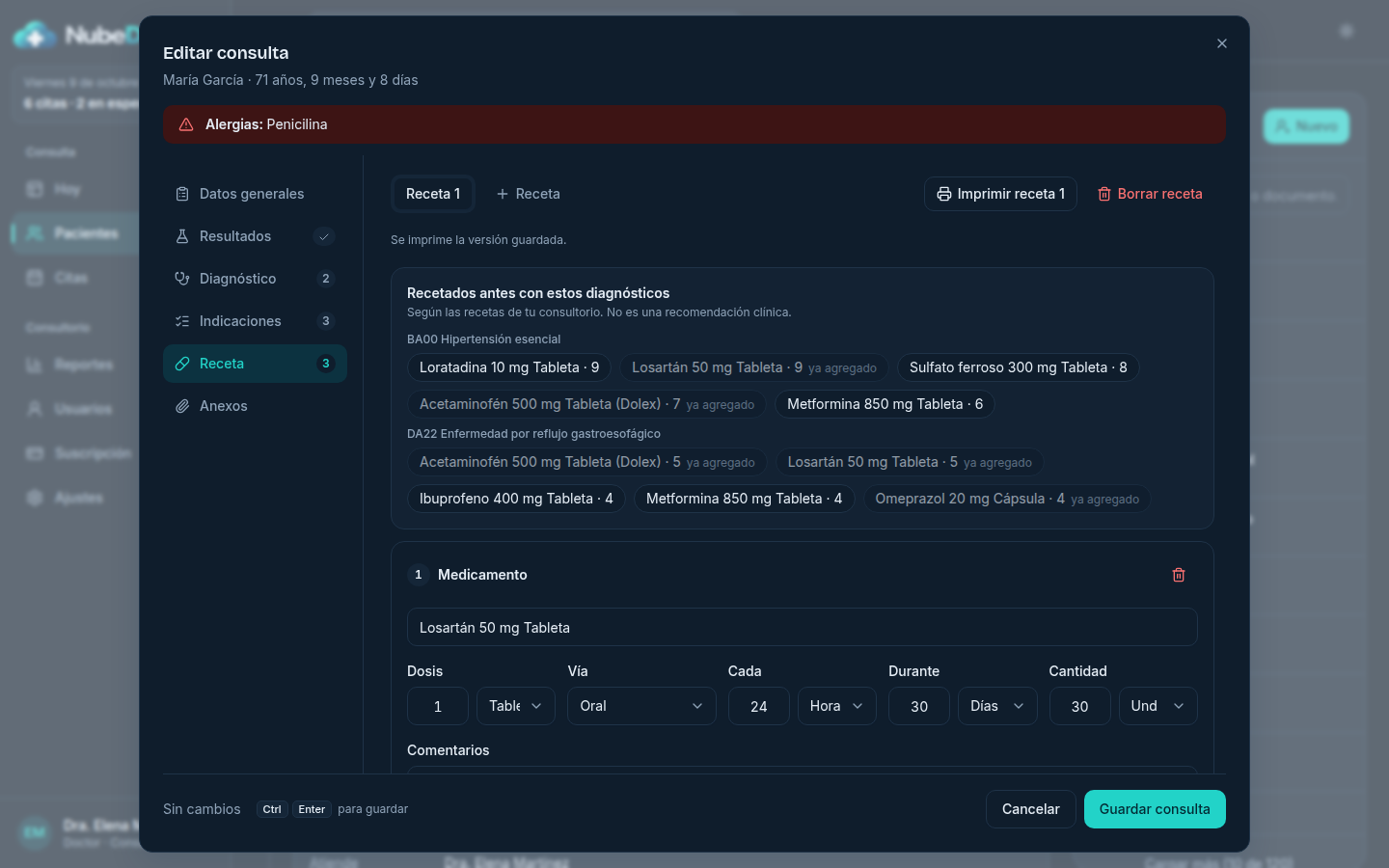
Task: Click the Omeprazol 20 mg Cápsula chip
Action: coord(1007,499)
